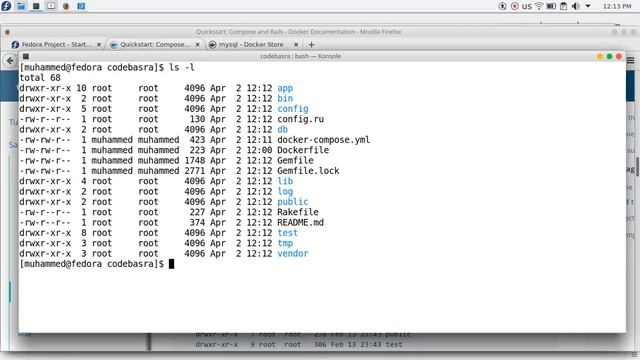This screenshot has height=360, width=640.
Task: Click the 'config' directory name in blue
Action: 293,109
